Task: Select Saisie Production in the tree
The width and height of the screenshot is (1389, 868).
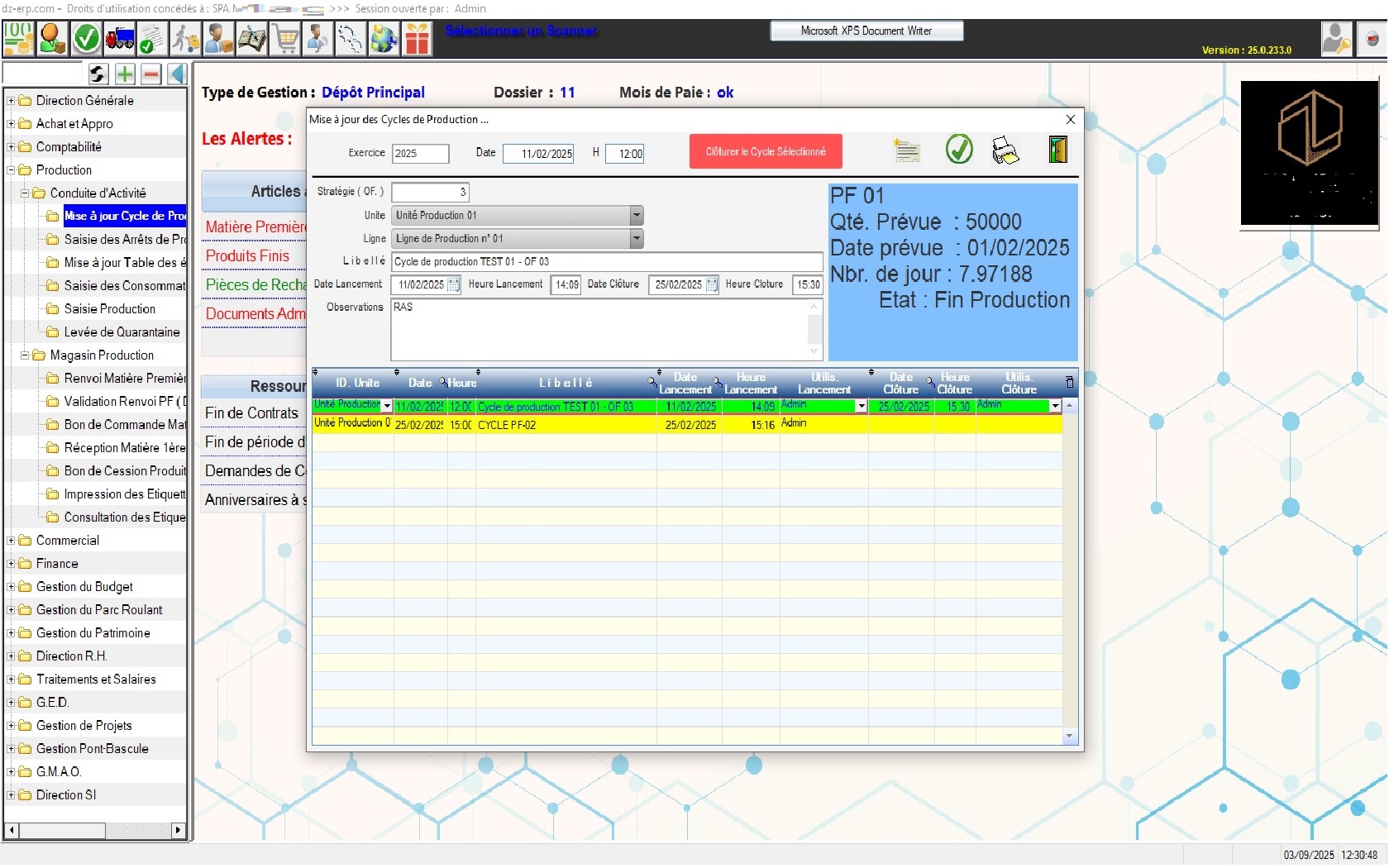Action: point(109,309)
